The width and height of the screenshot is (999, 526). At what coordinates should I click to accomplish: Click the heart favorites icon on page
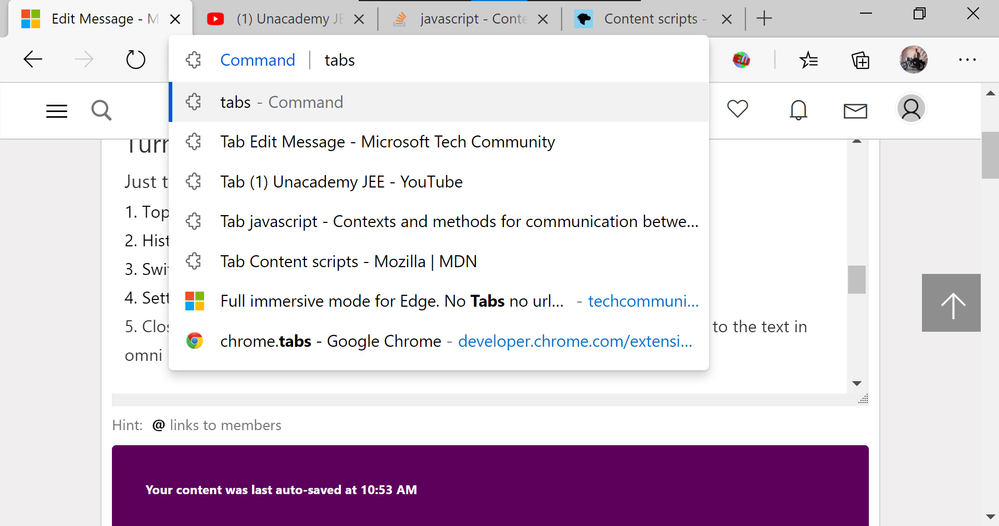coord(738,109)
